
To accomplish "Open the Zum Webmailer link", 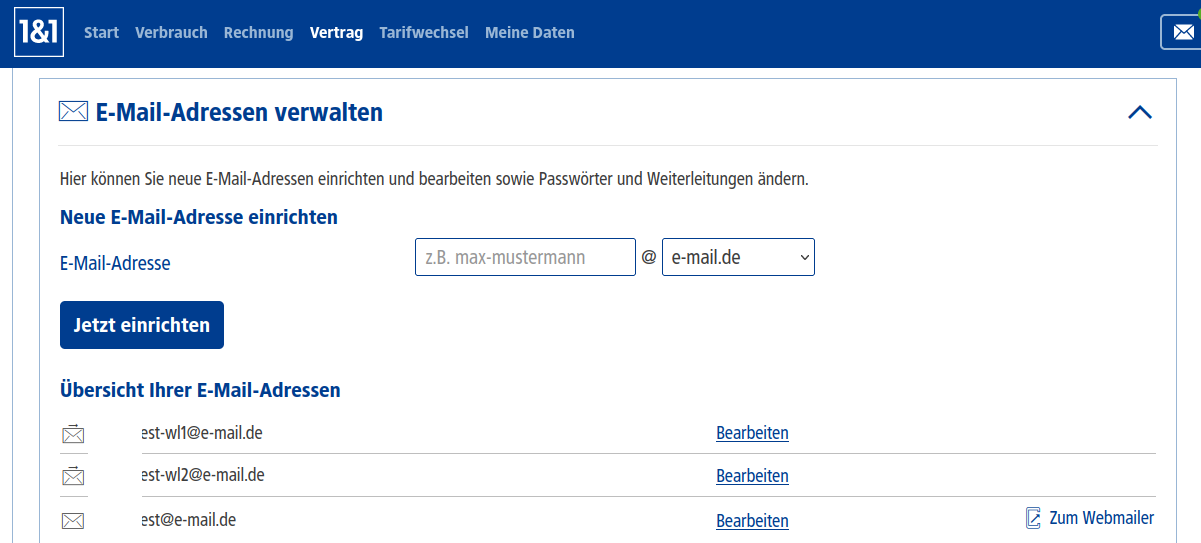I will pyautogui.click(x=1101, y=518).
